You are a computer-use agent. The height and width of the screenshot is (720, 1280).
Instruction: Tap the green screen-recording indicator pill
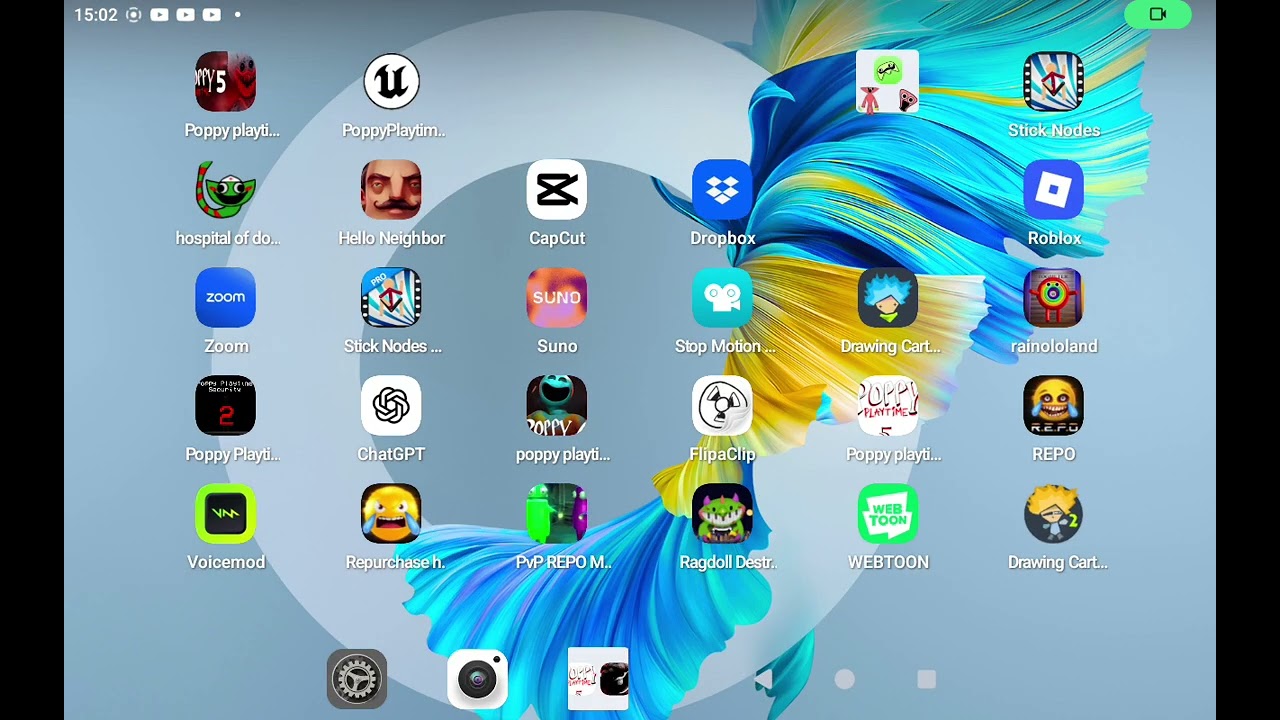pos(1158,14)
